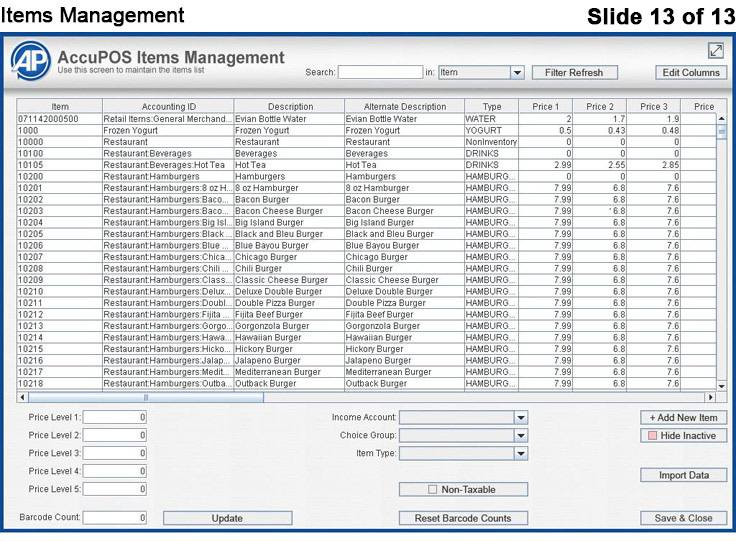Select item row 071142000500
The width and height of the screenshot is (736, 541).
366,119
